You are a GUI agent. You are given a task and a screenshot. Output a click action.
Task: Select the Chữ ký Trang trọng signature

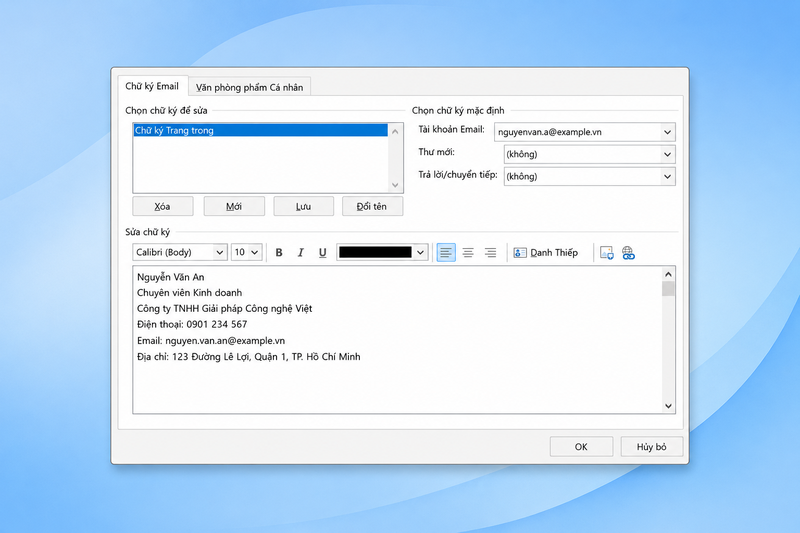tap(260, 131)
